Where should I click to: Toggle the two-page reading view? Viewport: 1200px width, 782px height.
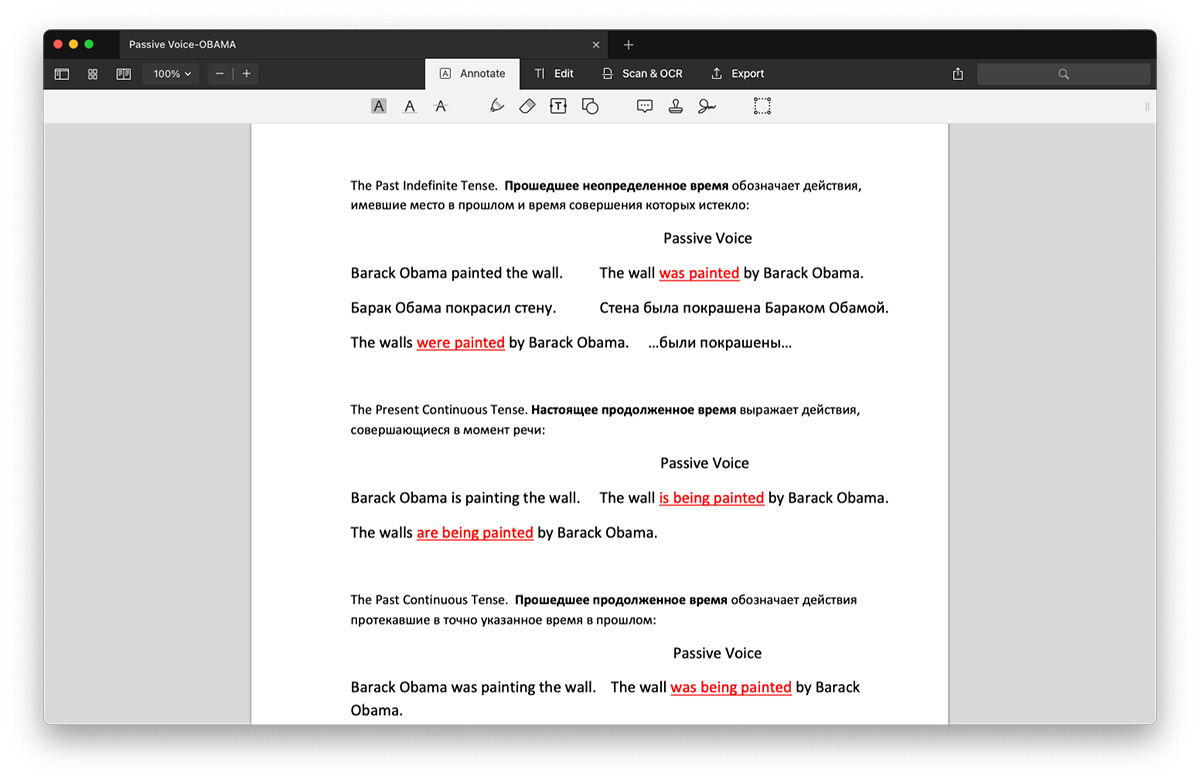point(124,74)
